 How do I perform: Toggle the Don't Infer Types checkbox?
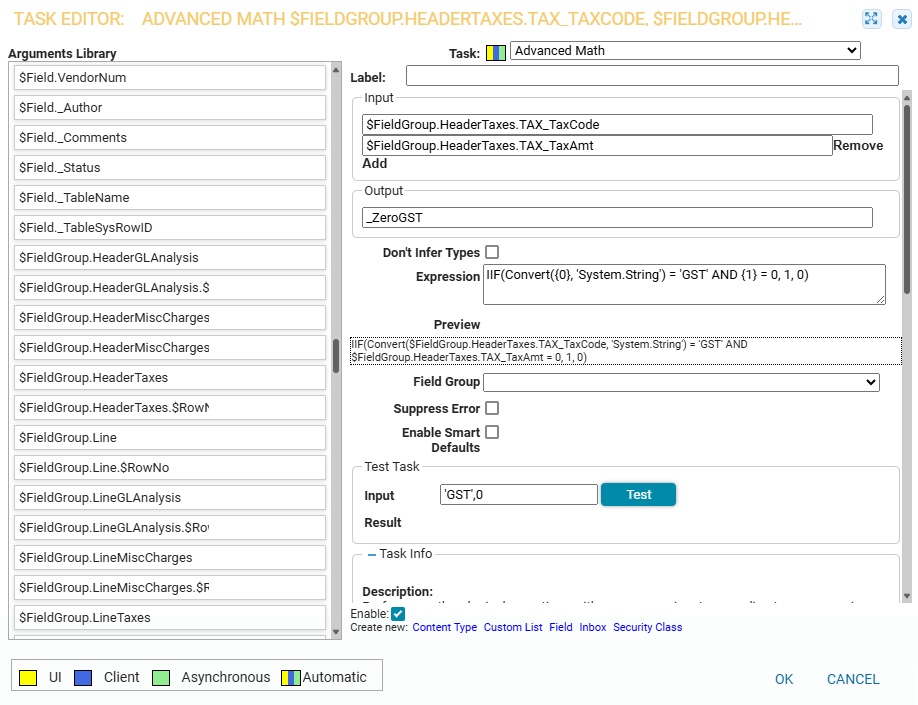[x=492, y=252]
